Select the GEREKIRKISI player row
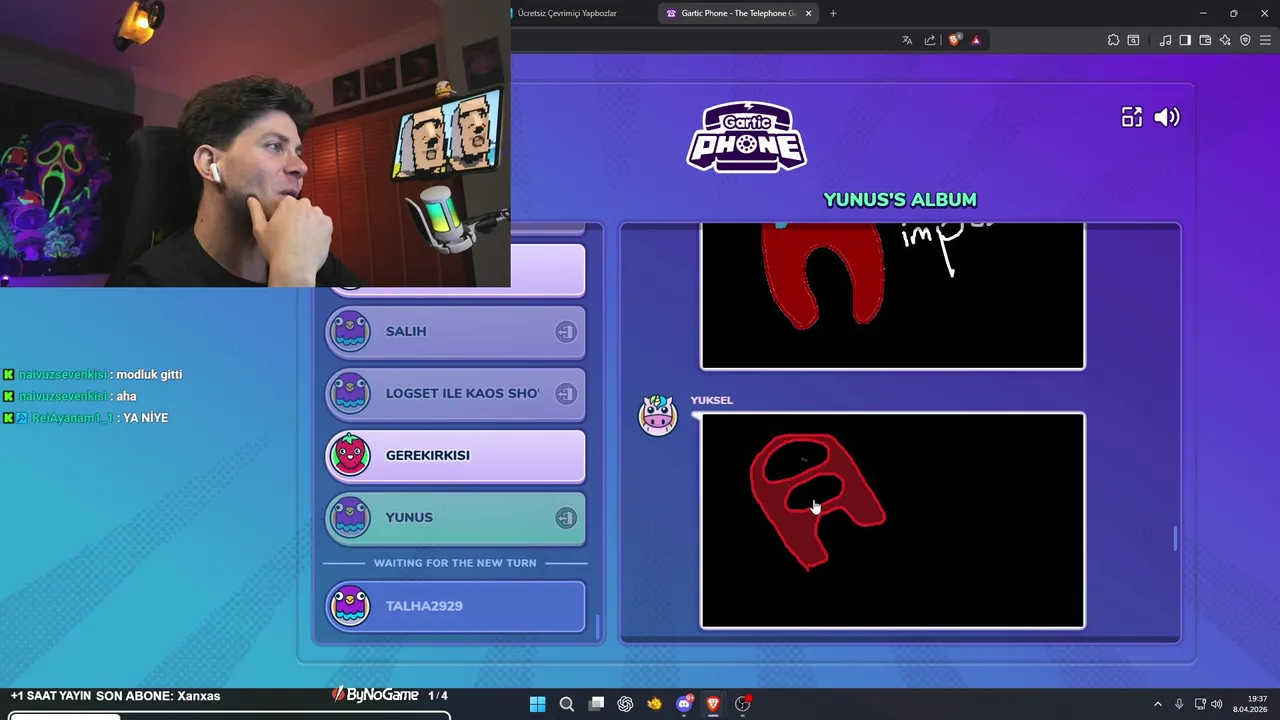 [x=455, y=455]
